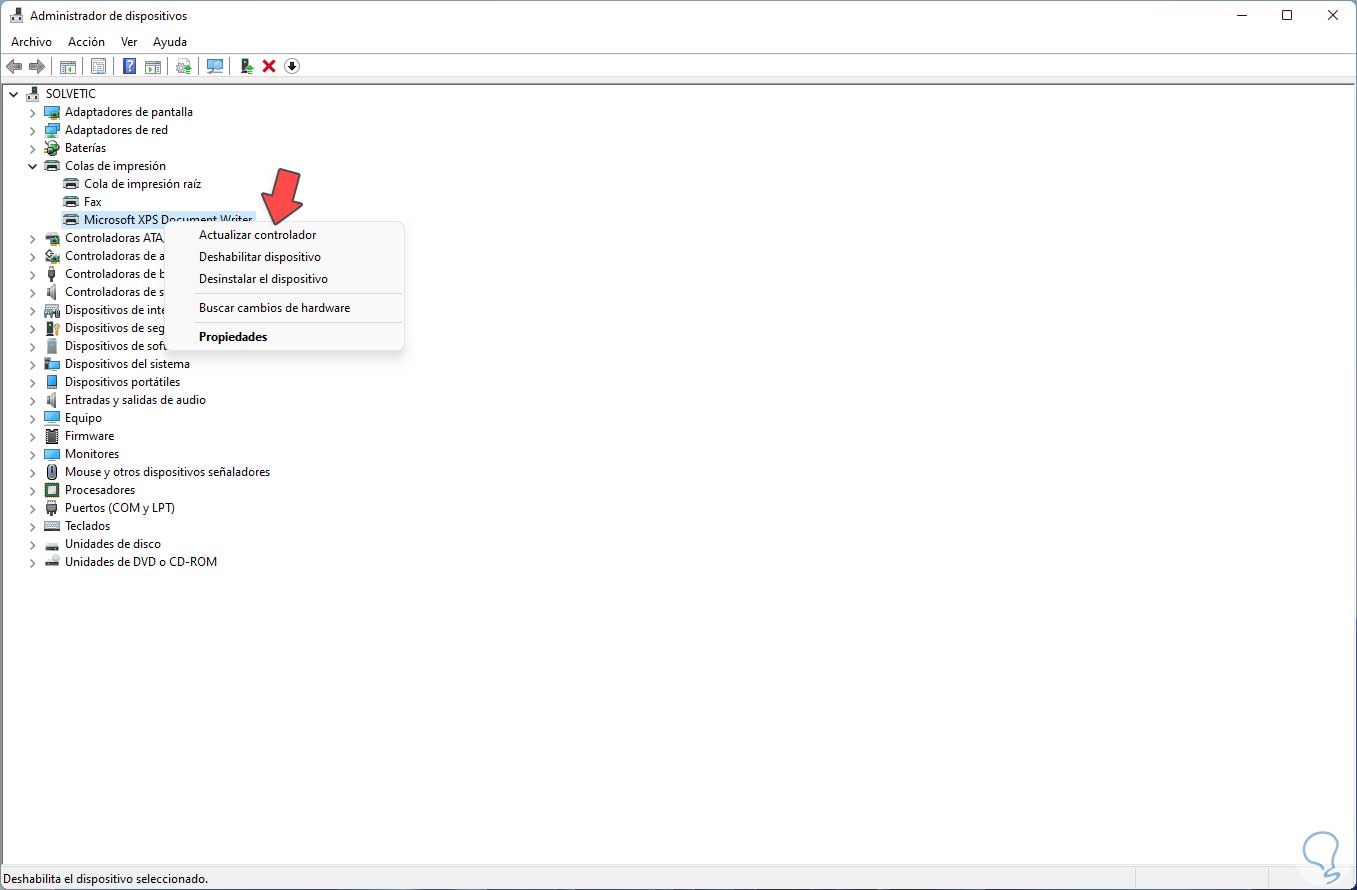Click the Procesadores chip icon
This screenshot has height=890, width=1357.
[52, 490]
